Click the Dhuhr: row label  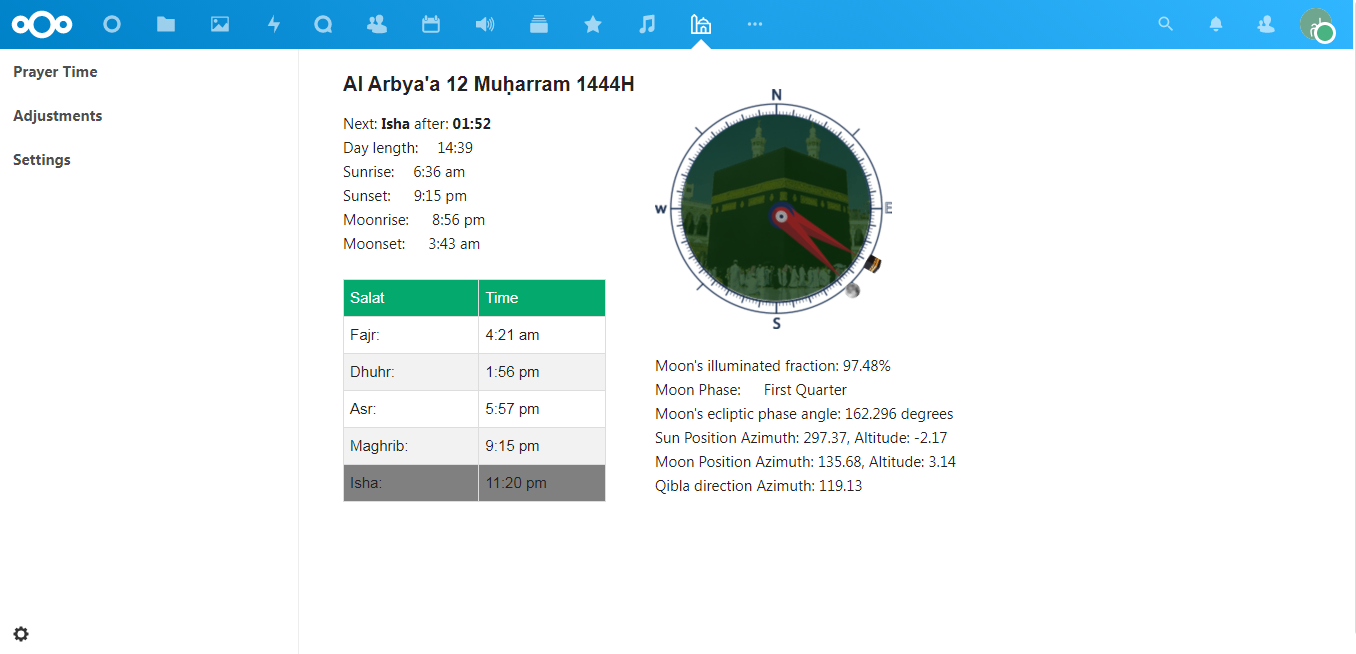coord(372,372)
